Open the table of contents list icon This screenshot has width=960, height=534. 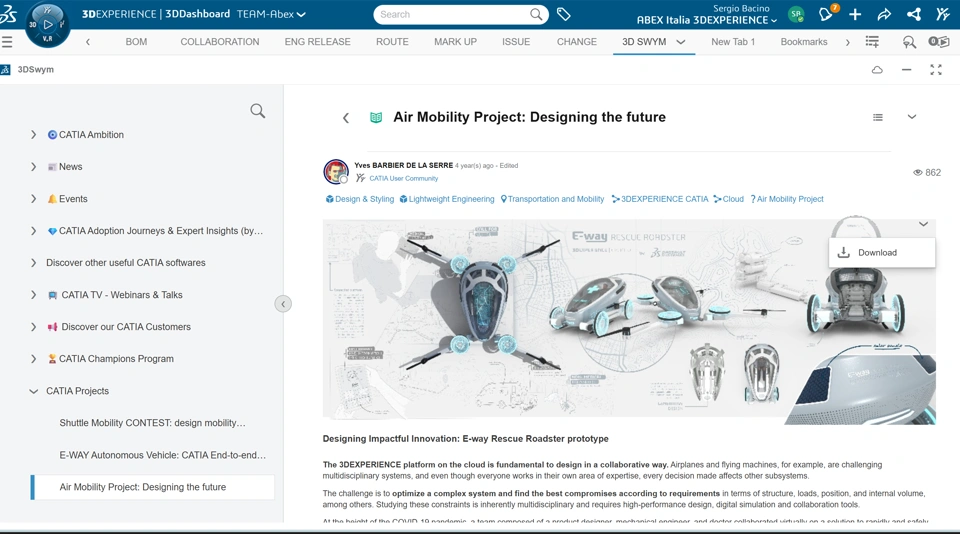878,117
